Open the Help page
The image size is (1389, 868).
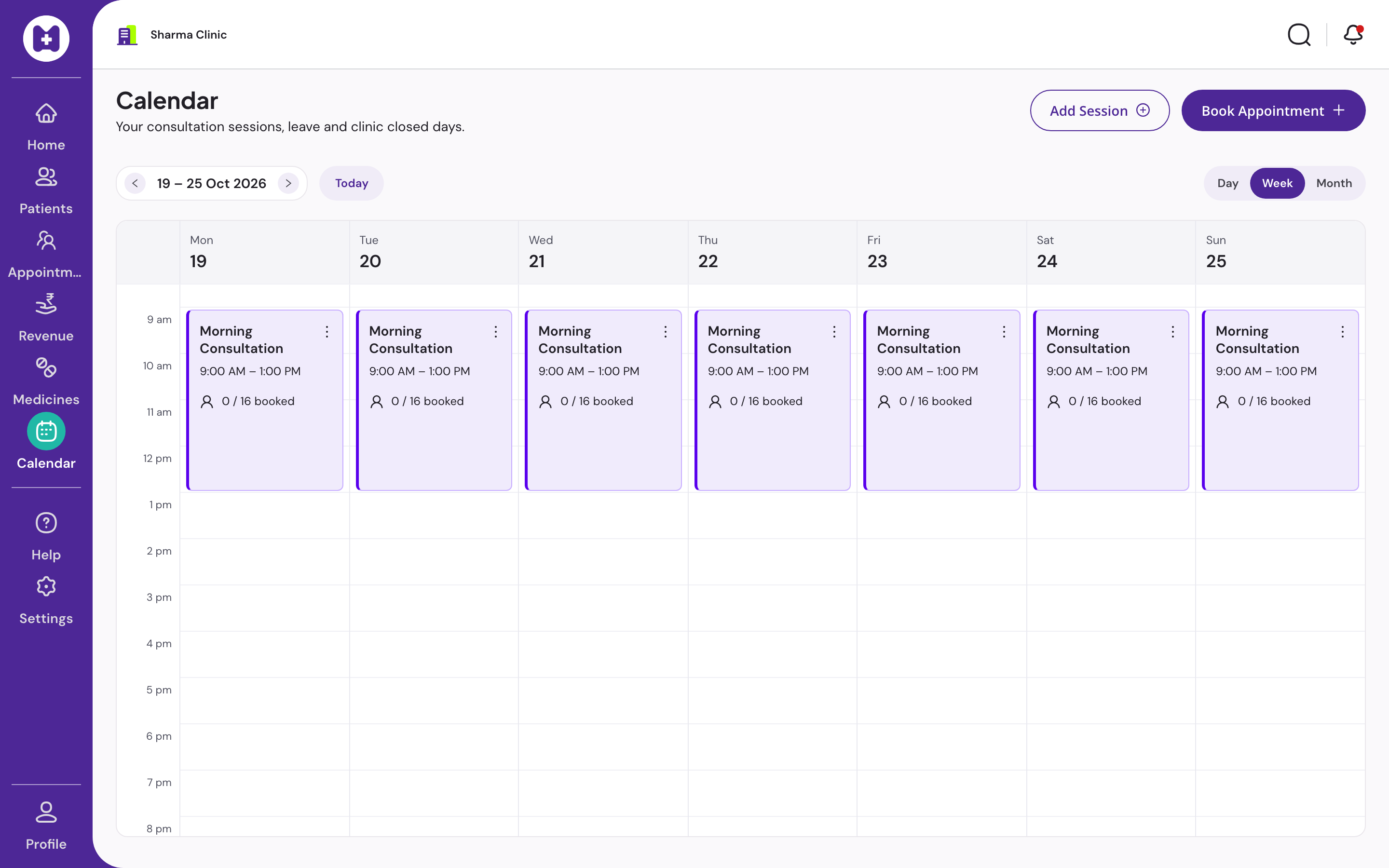point(46,537)
